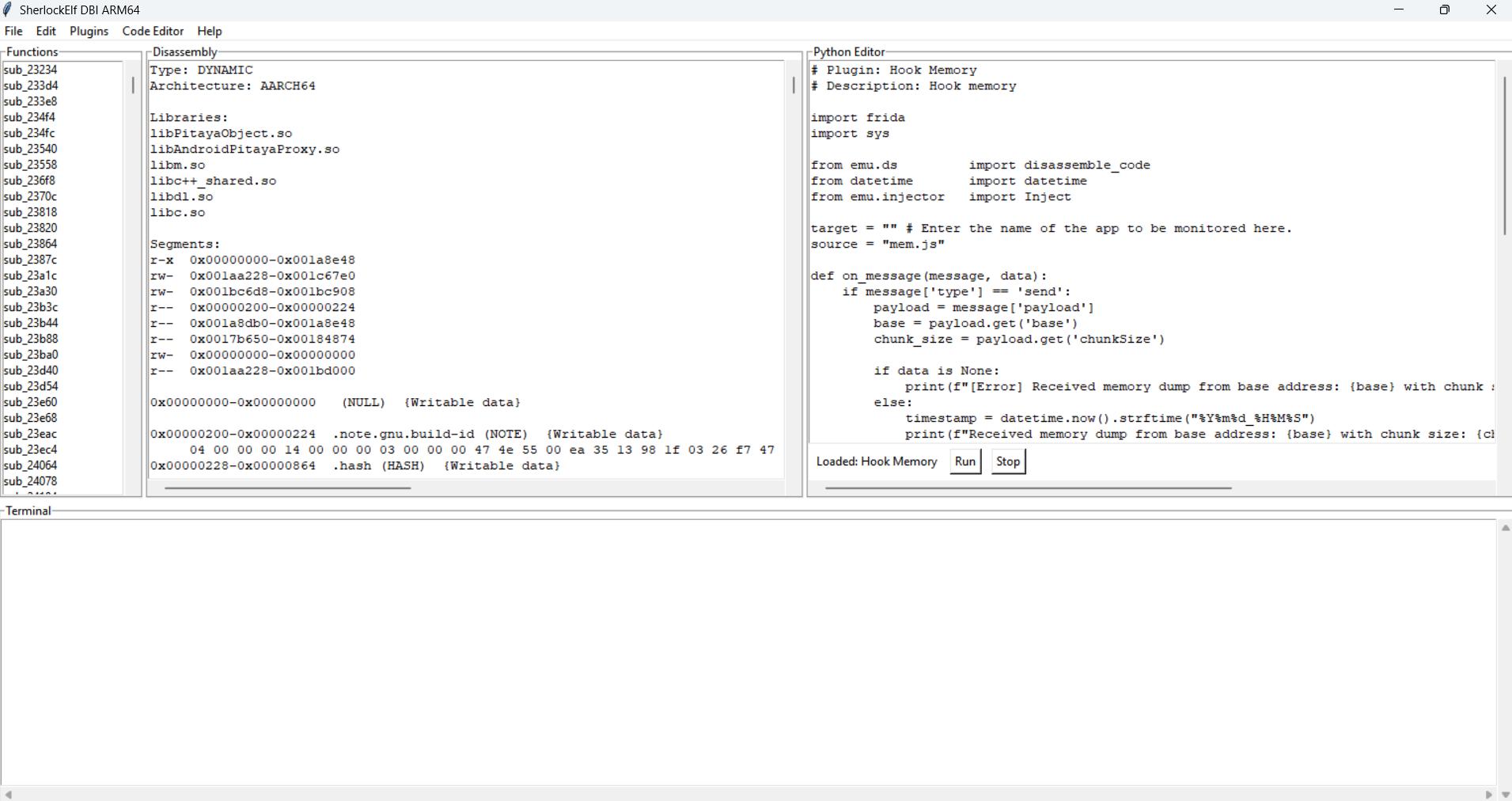Click the Terminal scroll up arrow
The height and width of the screenshot is (801, 1512).
click(1505, 528)
